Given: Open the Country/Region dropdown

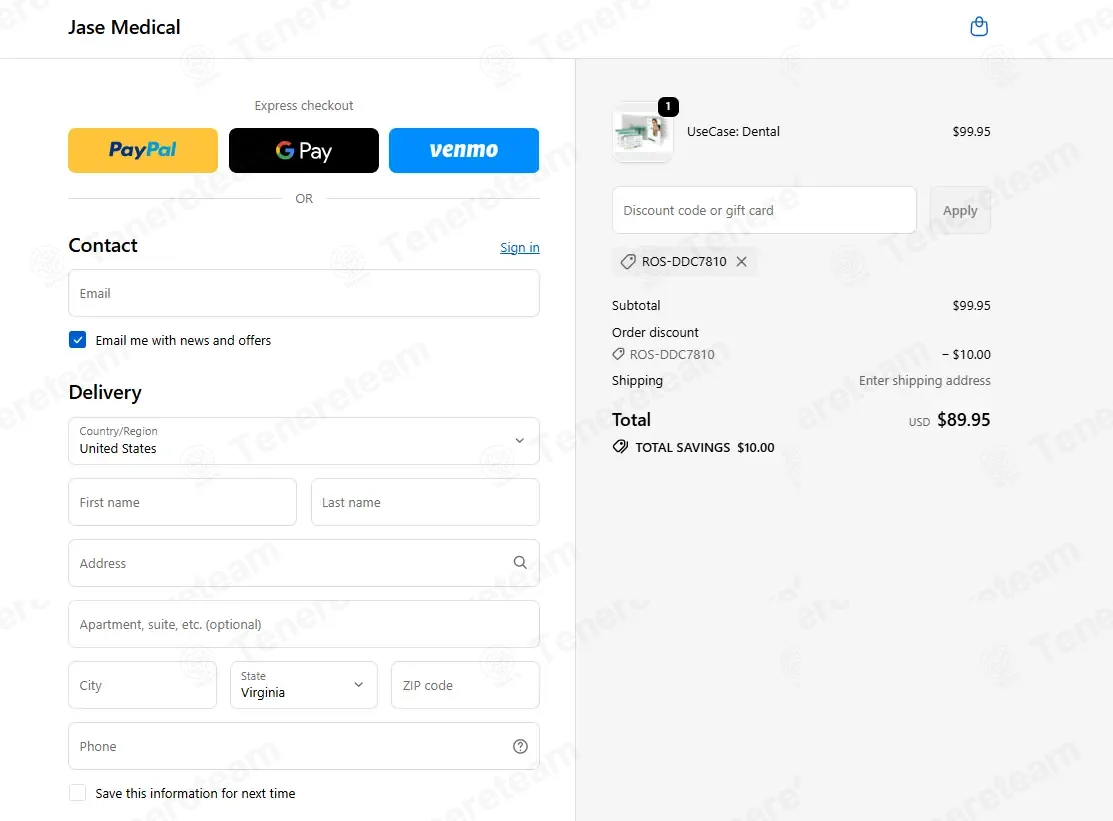Looking at the screenshot, I should (304, 441).
